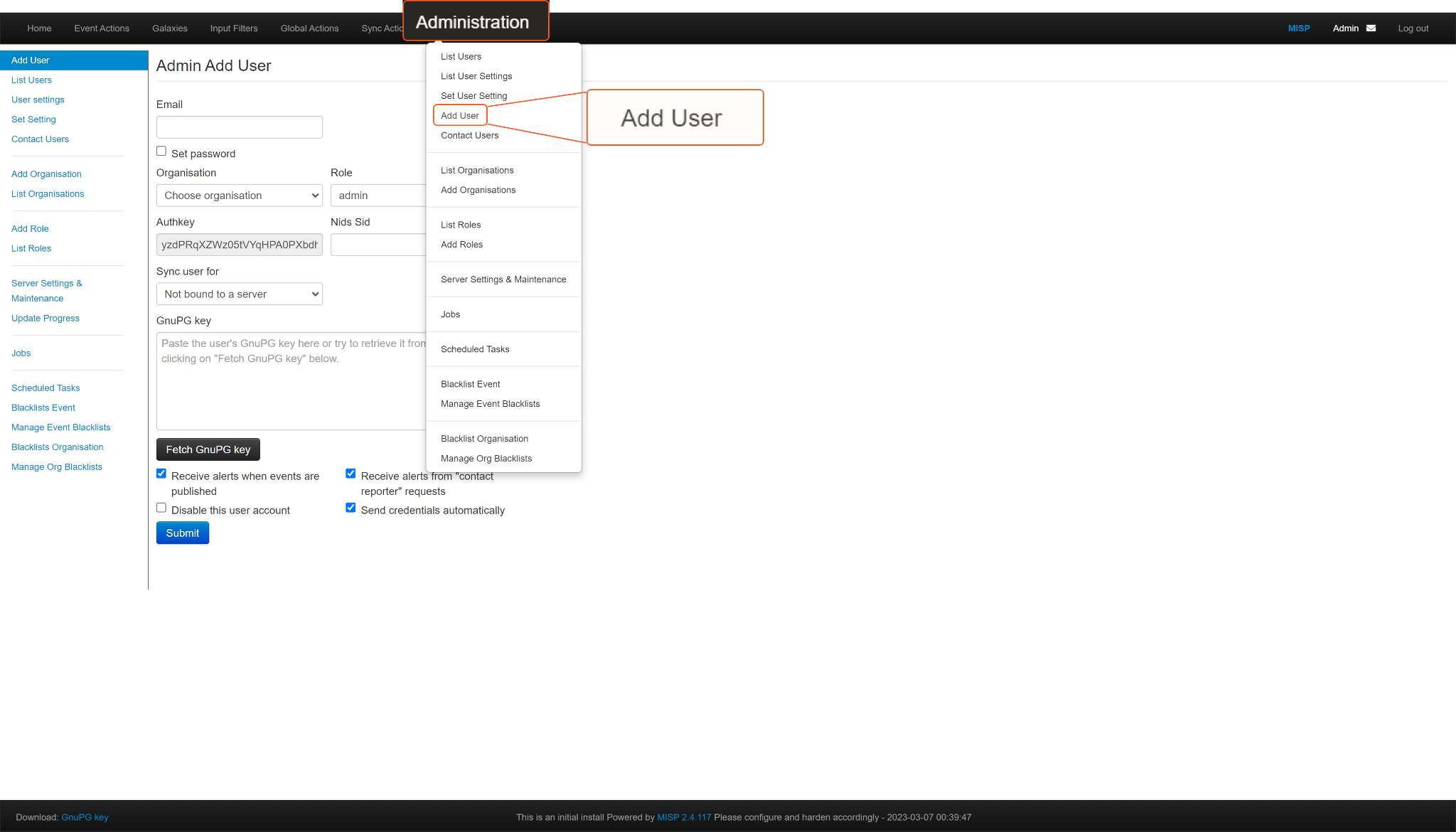Click the MISP 2.4.117 footer link
The image size is (1456, 832).
[x=683, y=817]
